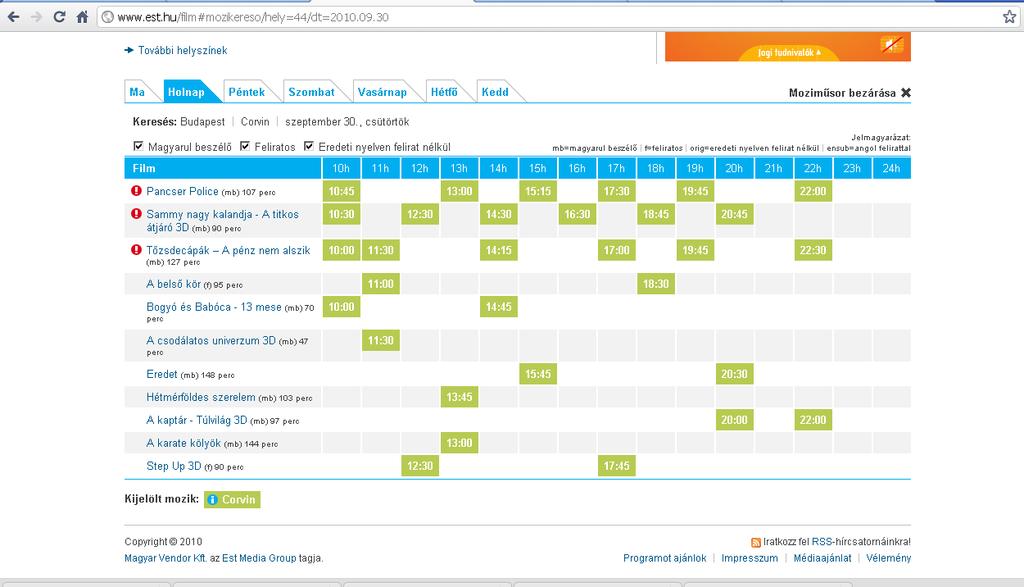Toggle the Magyarul beszélő checkbox
The height and width of the screenshot is (587, 1024).
pos(138,146)
